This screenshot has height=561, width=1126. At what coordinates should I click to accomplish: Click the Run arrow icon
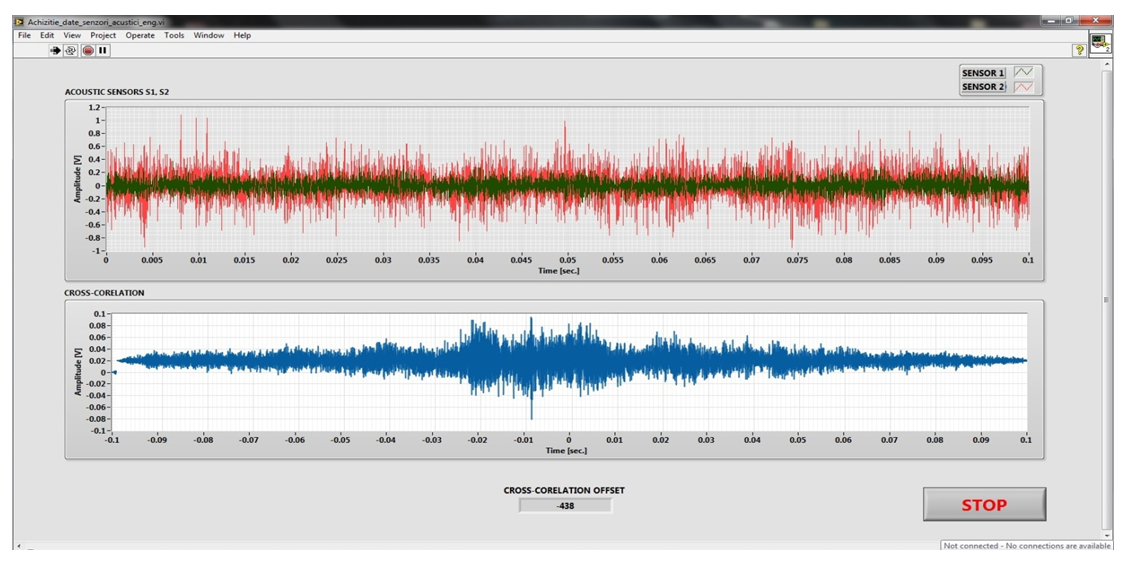[56, 50]
